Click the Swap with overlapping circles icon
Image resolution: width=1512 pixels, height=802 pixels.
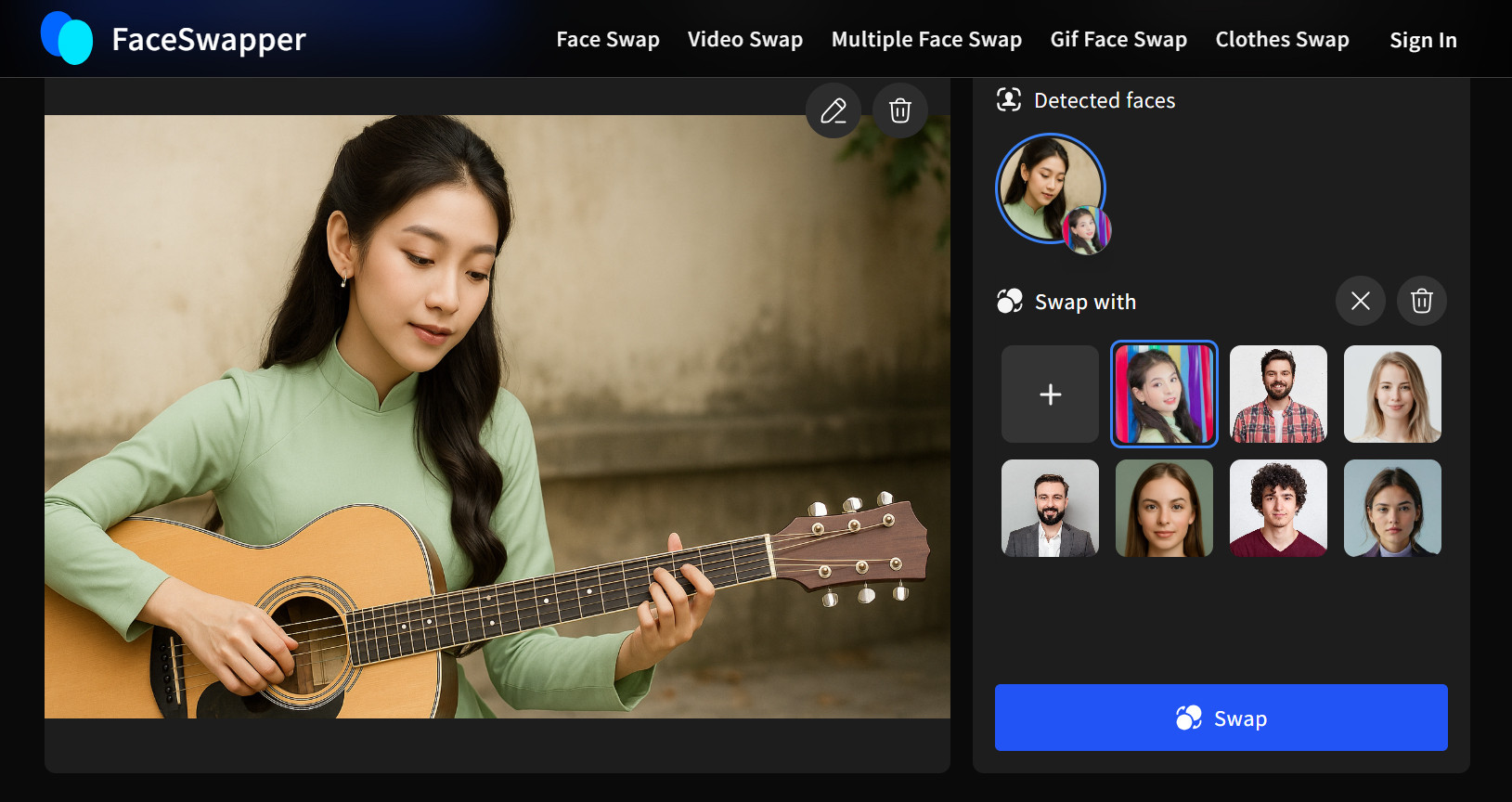[1009, 302]
